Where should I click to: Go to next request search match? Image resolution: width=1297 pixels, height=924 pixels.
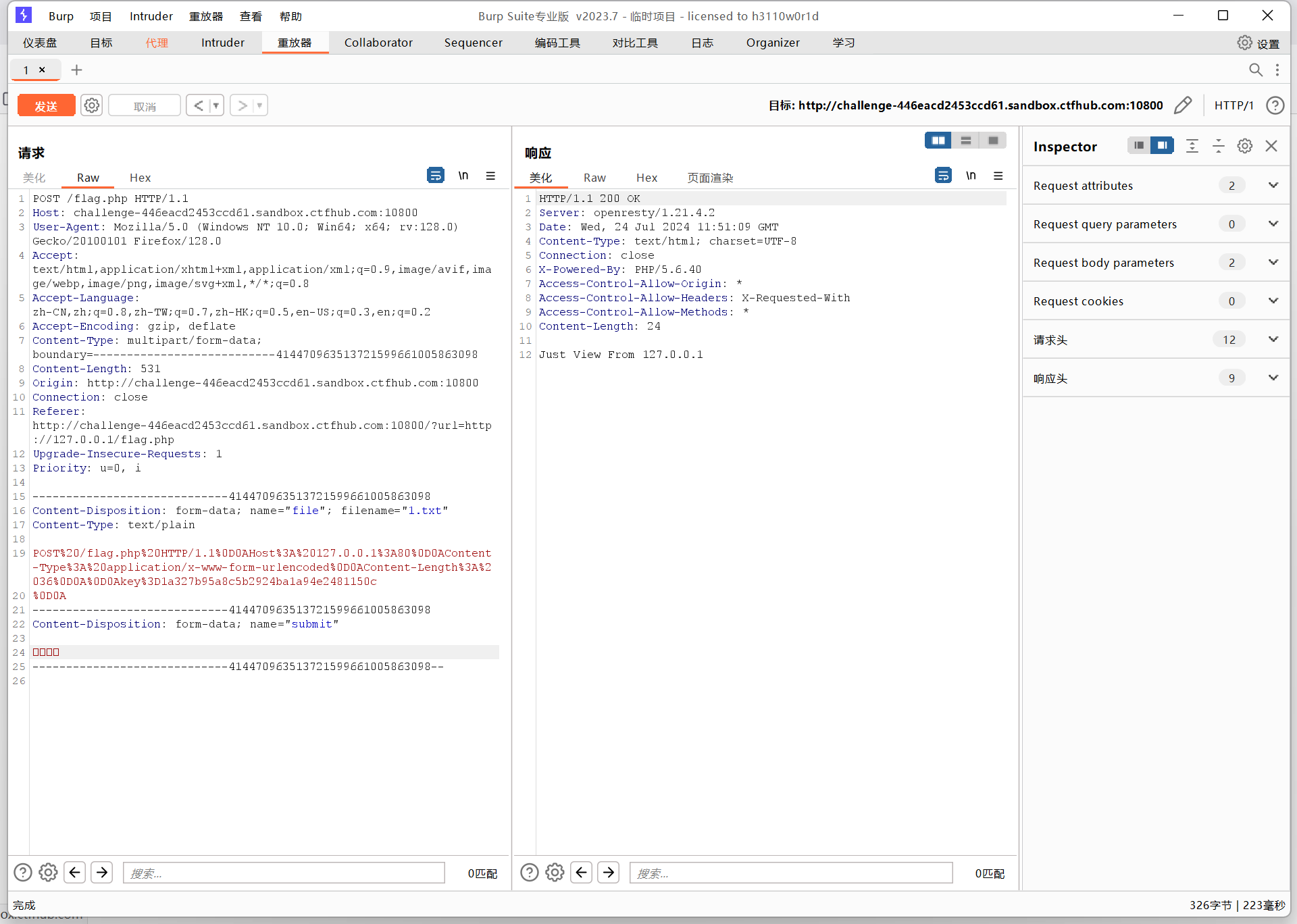(x=102, y=873)
